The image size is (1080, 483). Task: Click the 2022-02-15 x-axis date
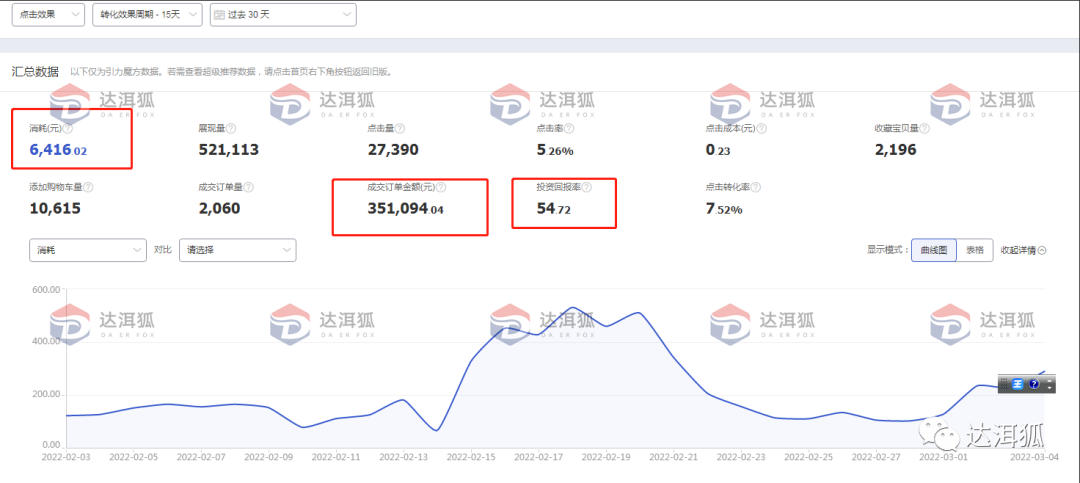coord(471,456)
